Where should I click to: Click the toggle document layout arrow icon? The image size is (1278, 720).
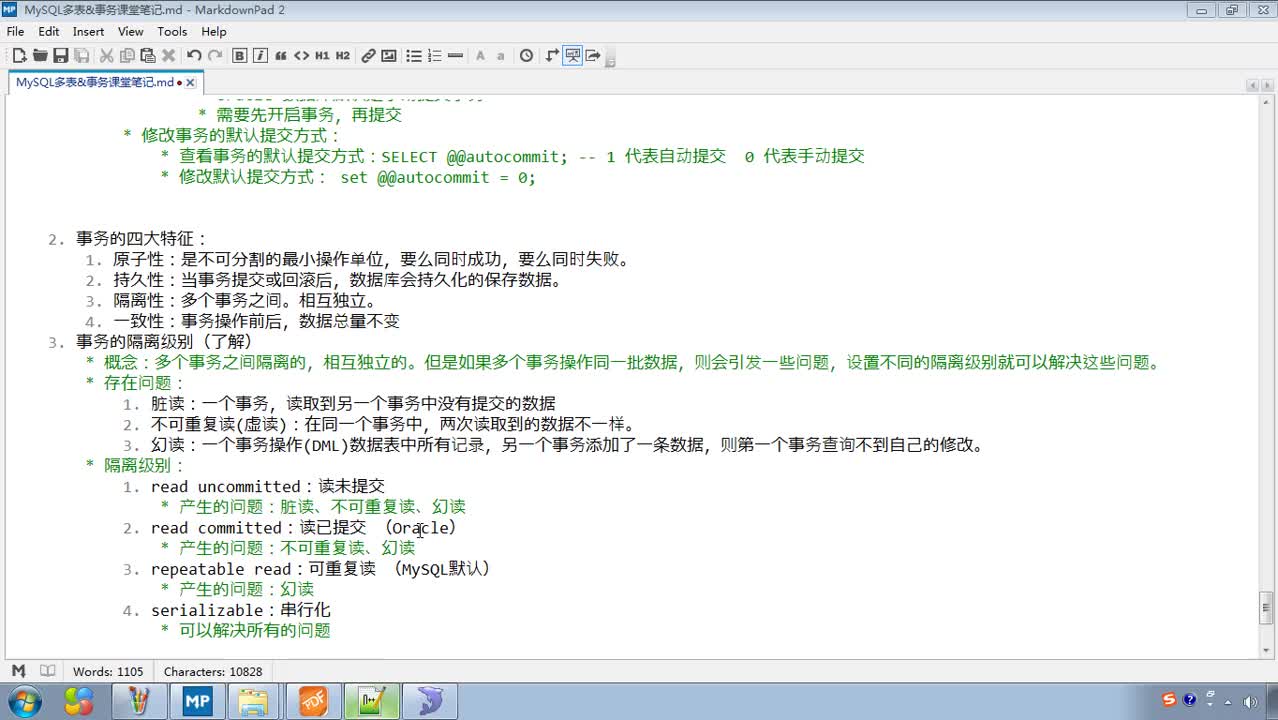coord(551,56)
